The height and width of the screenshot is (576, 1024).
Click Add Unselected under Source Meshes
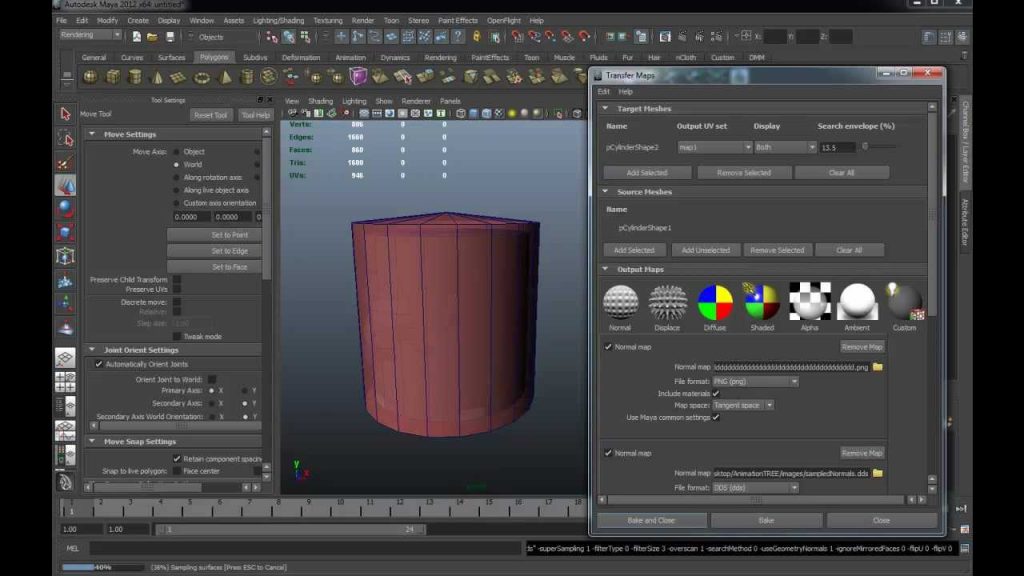(x=705, y=250)
